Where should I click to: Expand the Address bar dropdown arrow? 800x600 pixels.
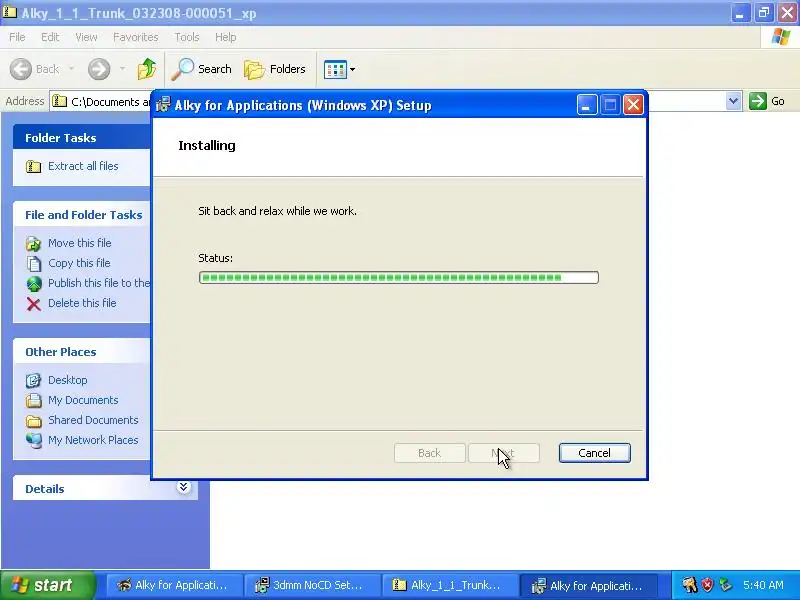click(733, 101)
